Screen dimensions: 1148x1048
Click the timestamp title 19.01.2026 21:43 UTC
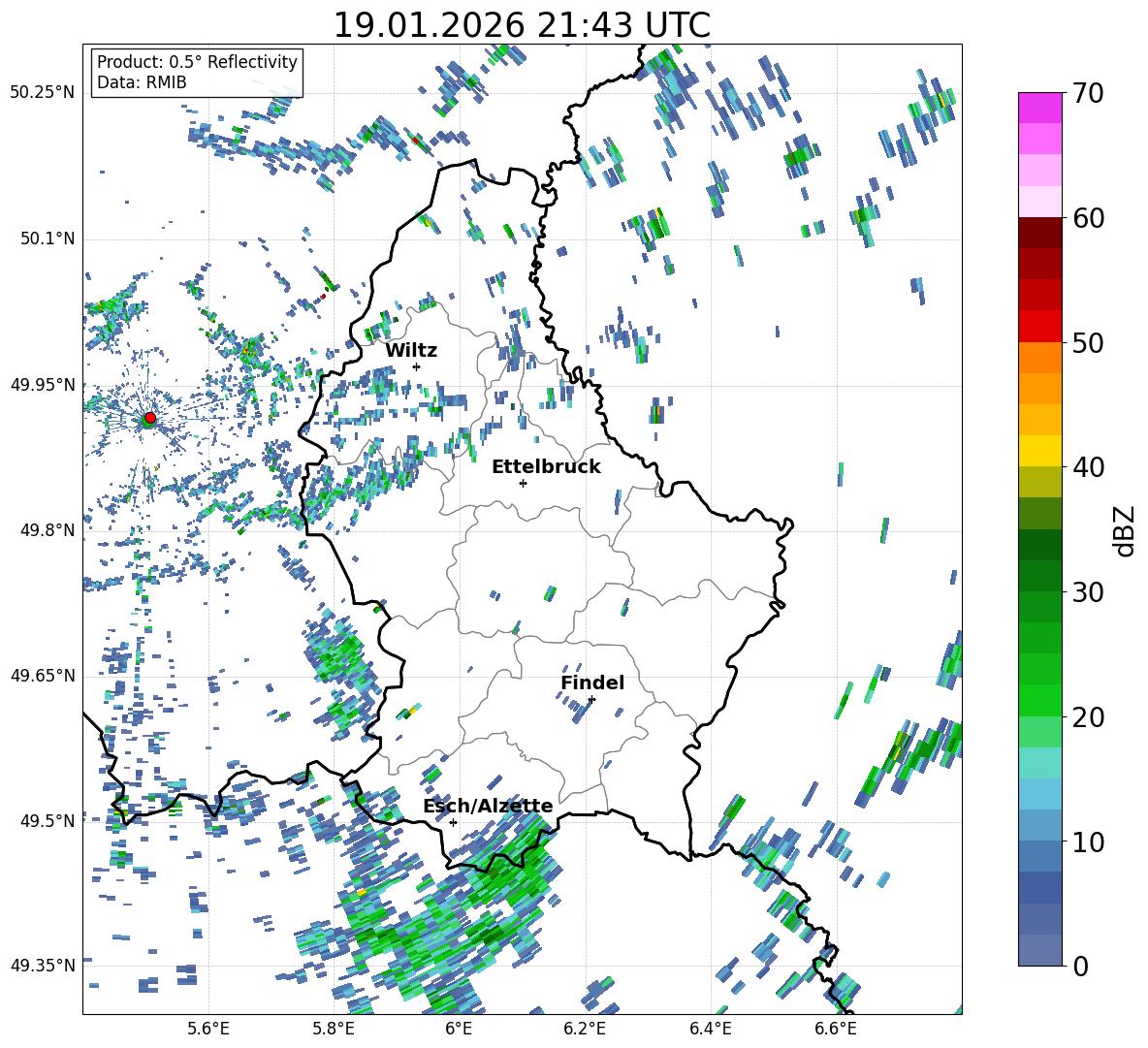tap(522, 25)
